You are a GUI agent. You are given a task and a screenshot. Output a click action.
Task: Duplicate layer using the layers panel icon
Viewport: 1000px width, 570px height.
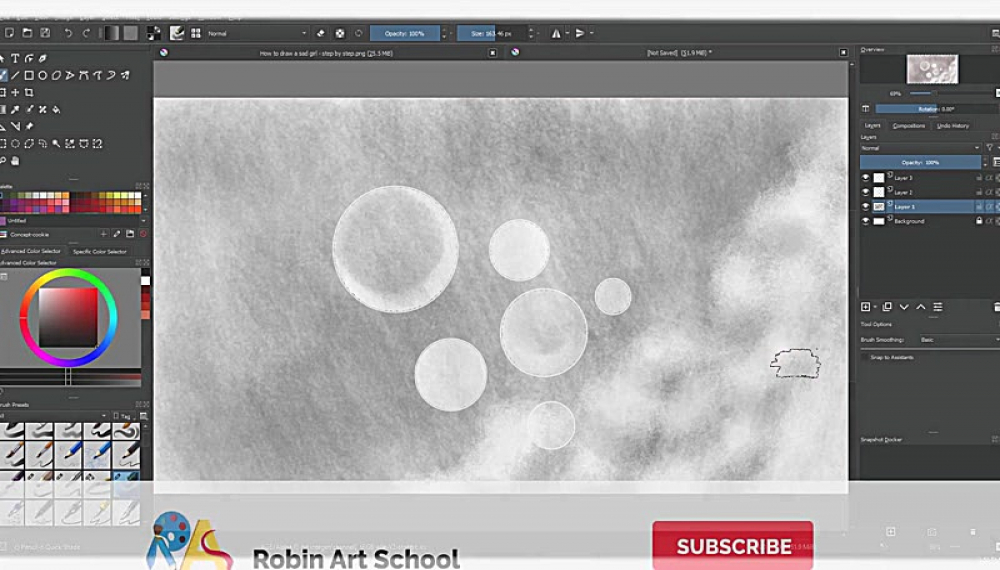point(887,307)
